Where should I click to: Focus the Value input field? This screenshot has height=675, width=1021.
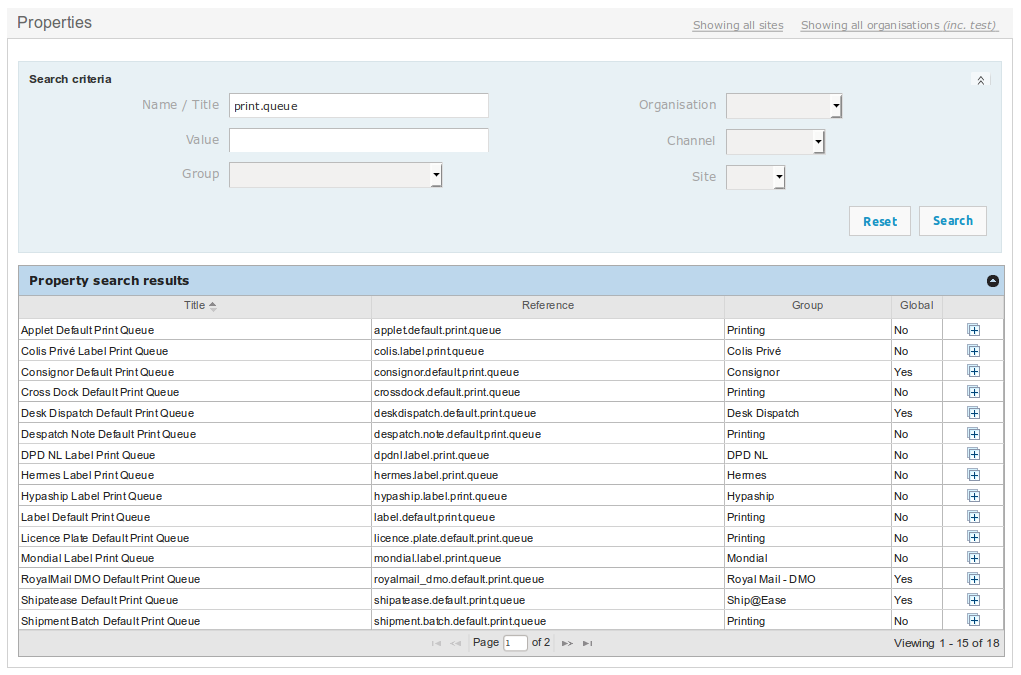point(359,140)
